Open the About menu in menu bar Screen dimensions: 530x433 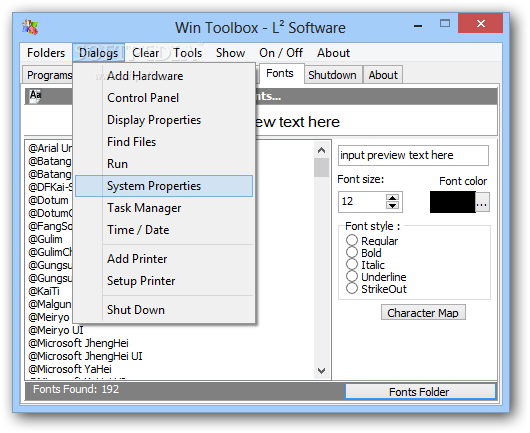(333, 53)
